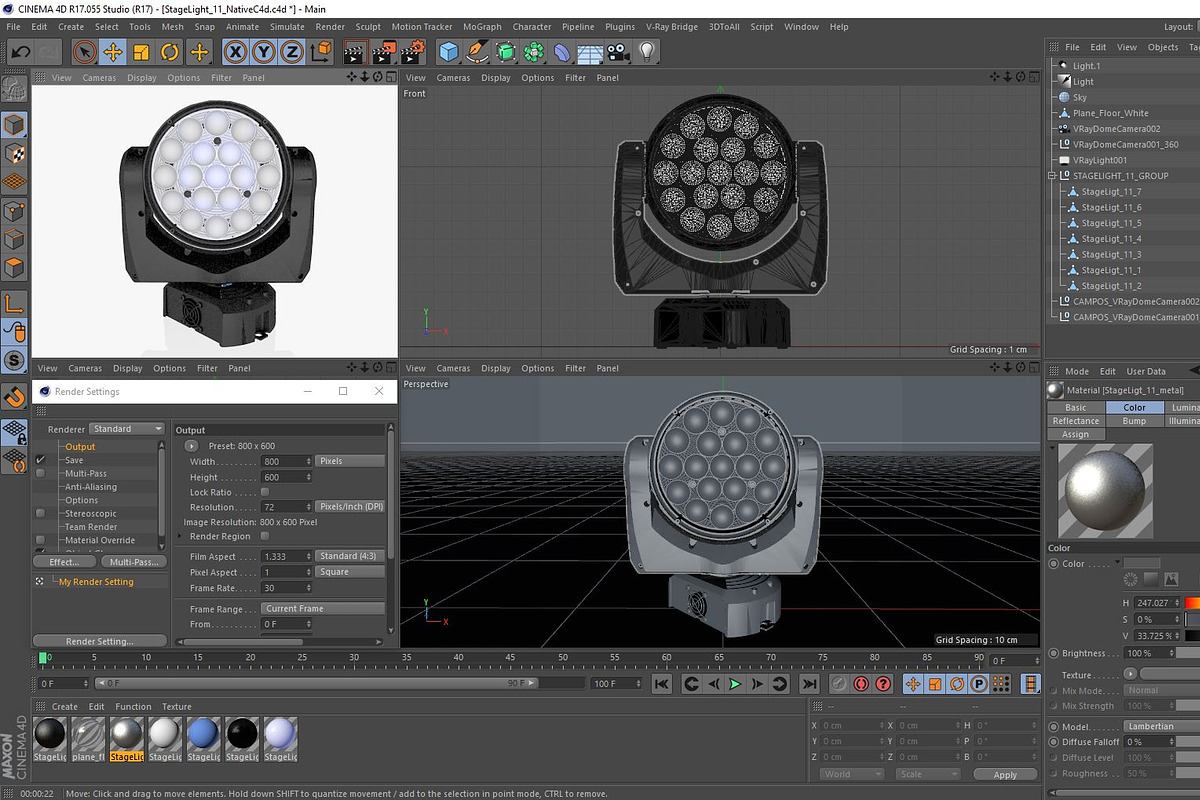Play the animation forward

tap(735, 684)
